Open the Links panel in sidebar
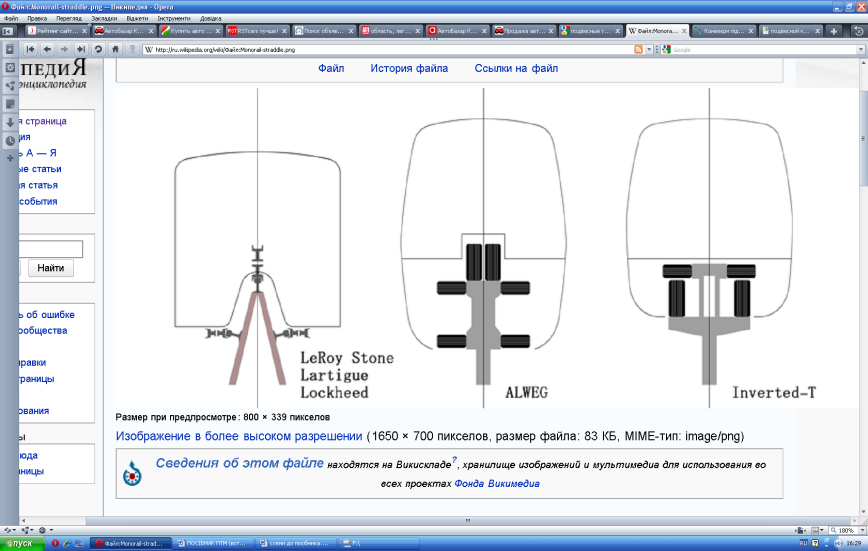The height and width of the screenshot is (551, 868). coord(10,86)
